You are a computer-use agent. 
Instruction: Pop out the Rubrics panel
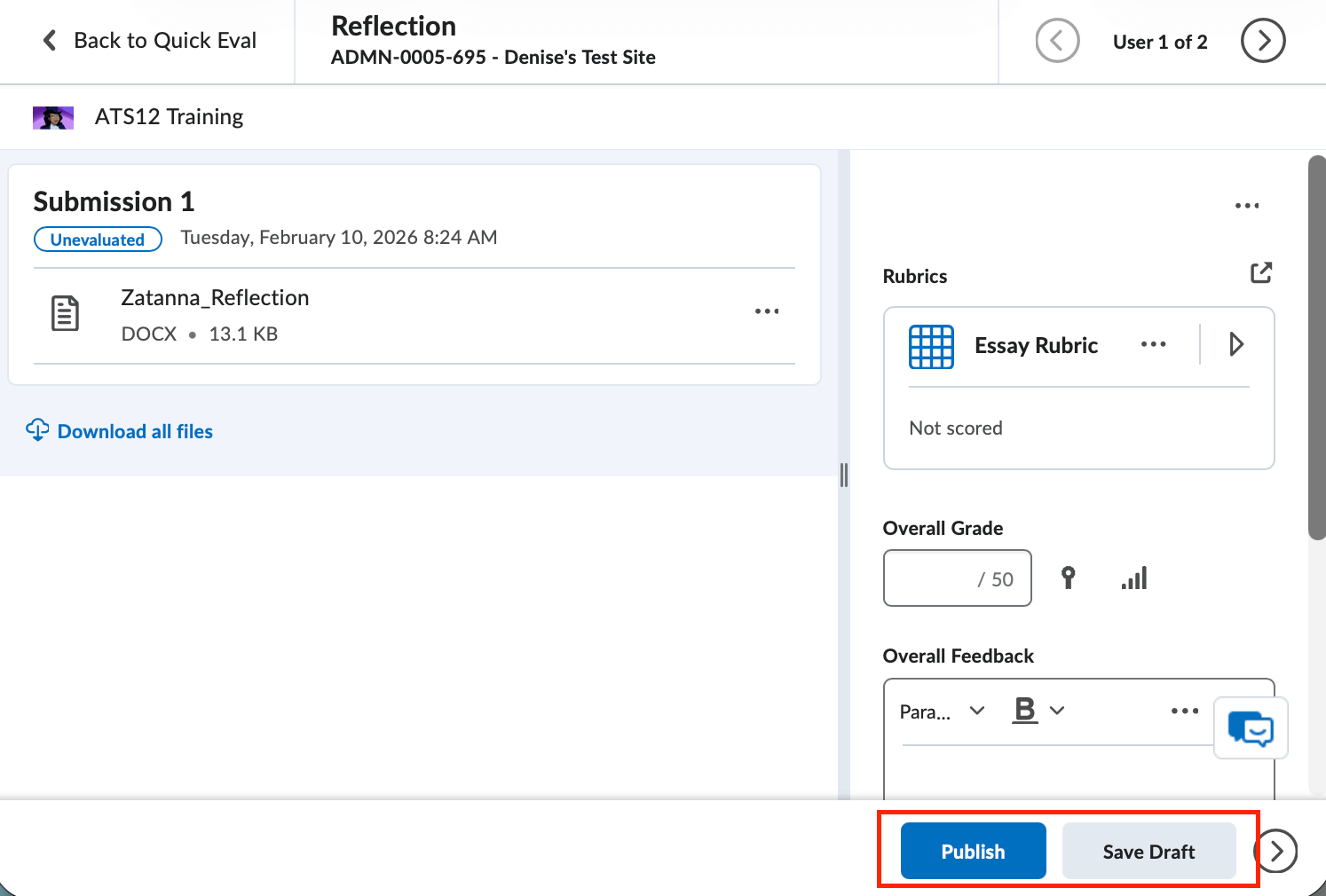click(1261, 272)
